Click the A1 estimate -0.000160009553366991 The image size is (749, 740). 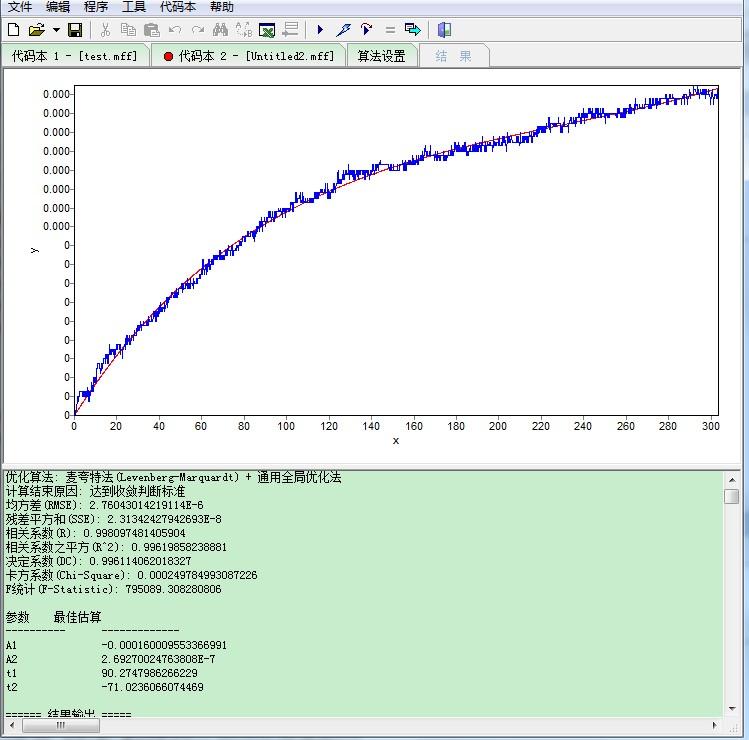pyautogui.click(x=164, y=645)
